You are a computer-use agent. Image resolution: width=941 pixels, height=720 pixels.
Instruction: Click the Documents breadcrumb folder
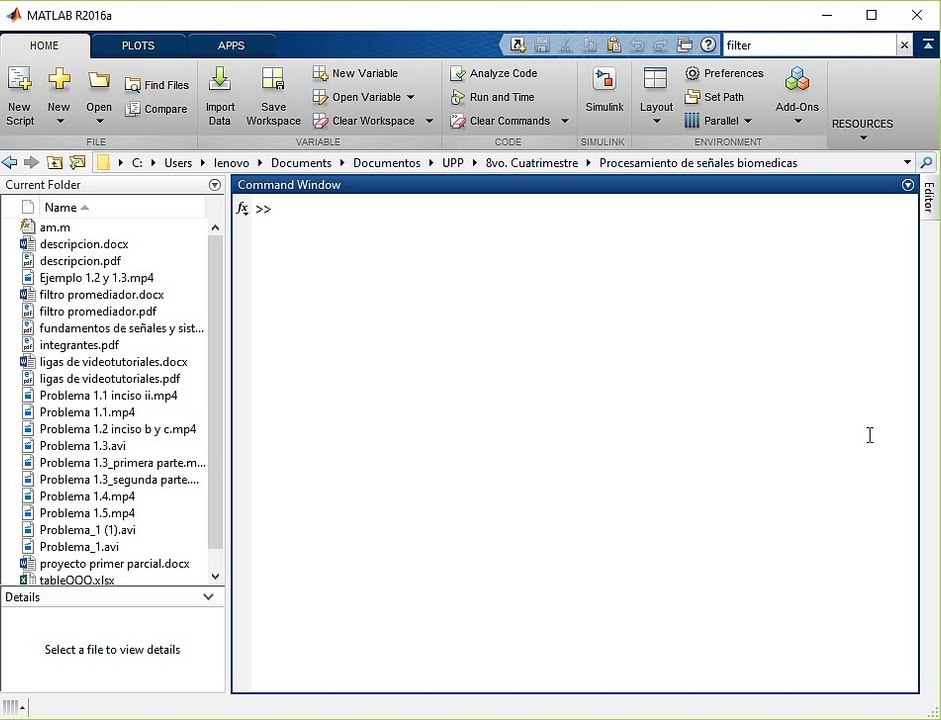coord(301,163)
